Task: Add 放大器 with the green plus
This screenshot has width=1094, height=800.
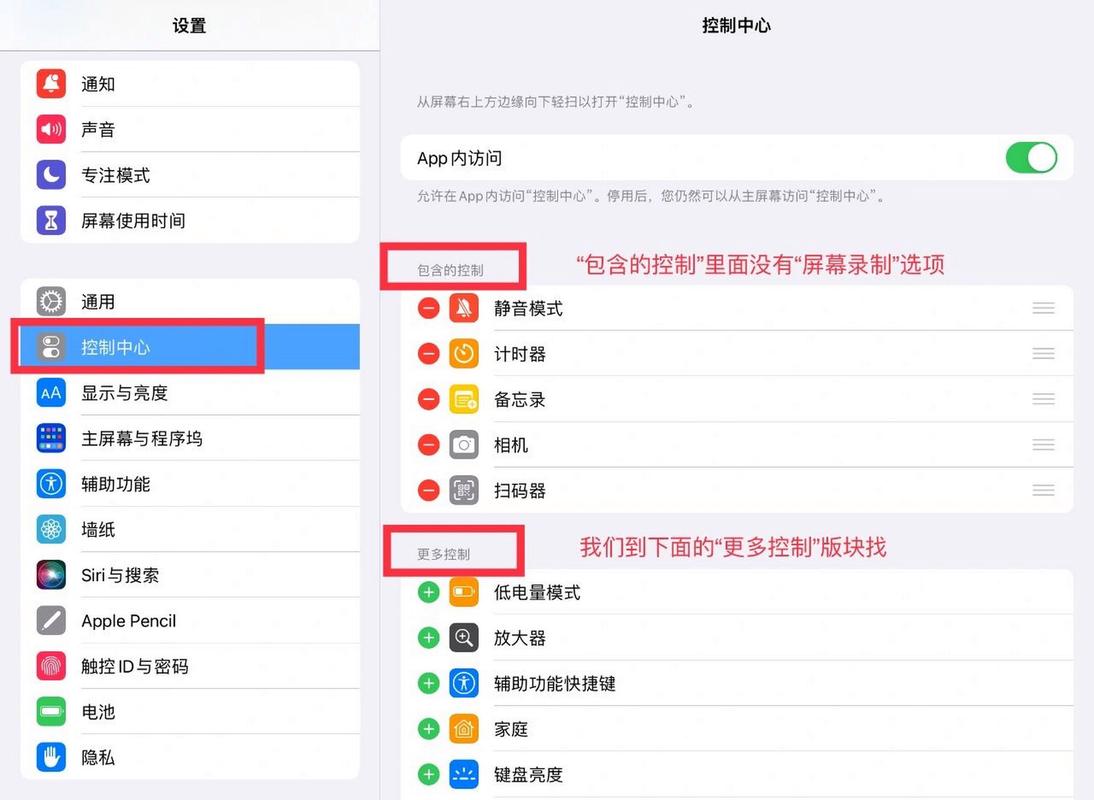Action: click(x=428, y=637)
